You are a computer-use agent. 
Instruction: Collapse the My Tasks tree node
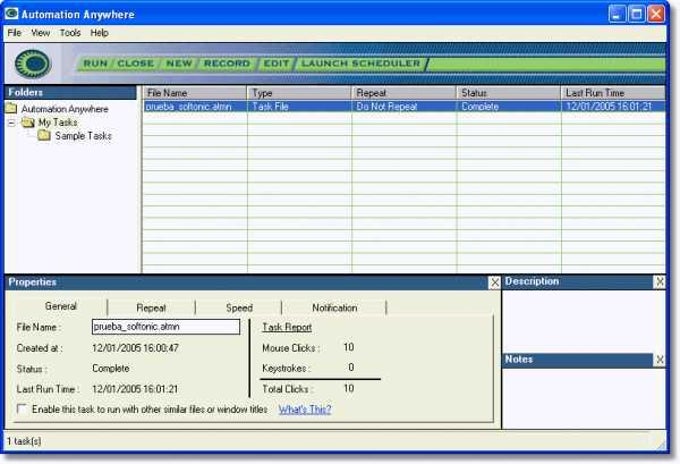[12, 123]
